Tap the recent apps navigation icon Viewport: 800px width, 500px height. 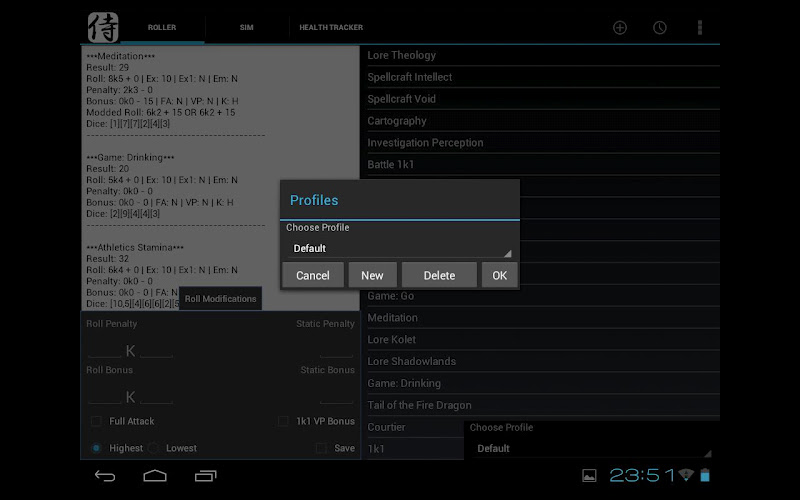pos(205,476)
